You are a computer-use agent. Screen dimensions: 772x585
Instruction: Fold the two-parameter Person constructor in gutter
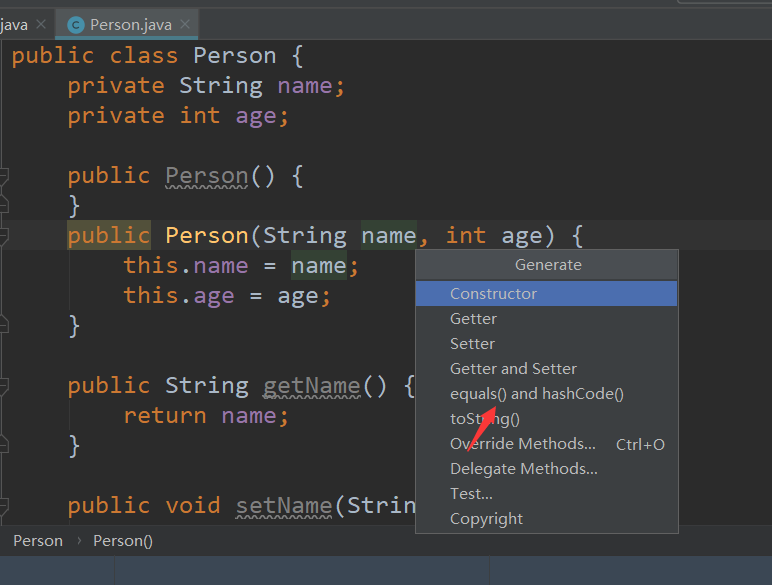[x=4, y=237]
